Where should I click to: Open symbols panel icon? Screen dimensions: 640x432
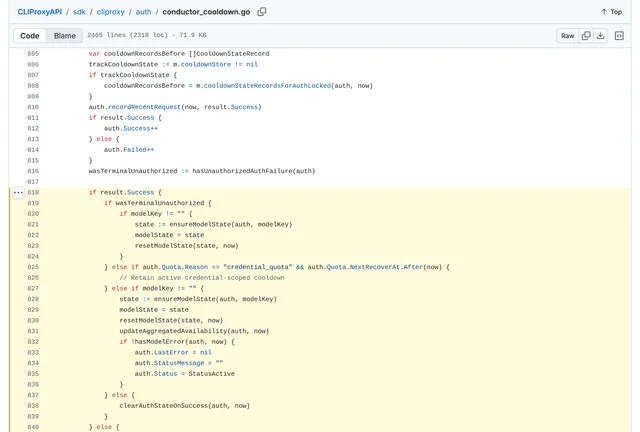(x=619, y=36)
